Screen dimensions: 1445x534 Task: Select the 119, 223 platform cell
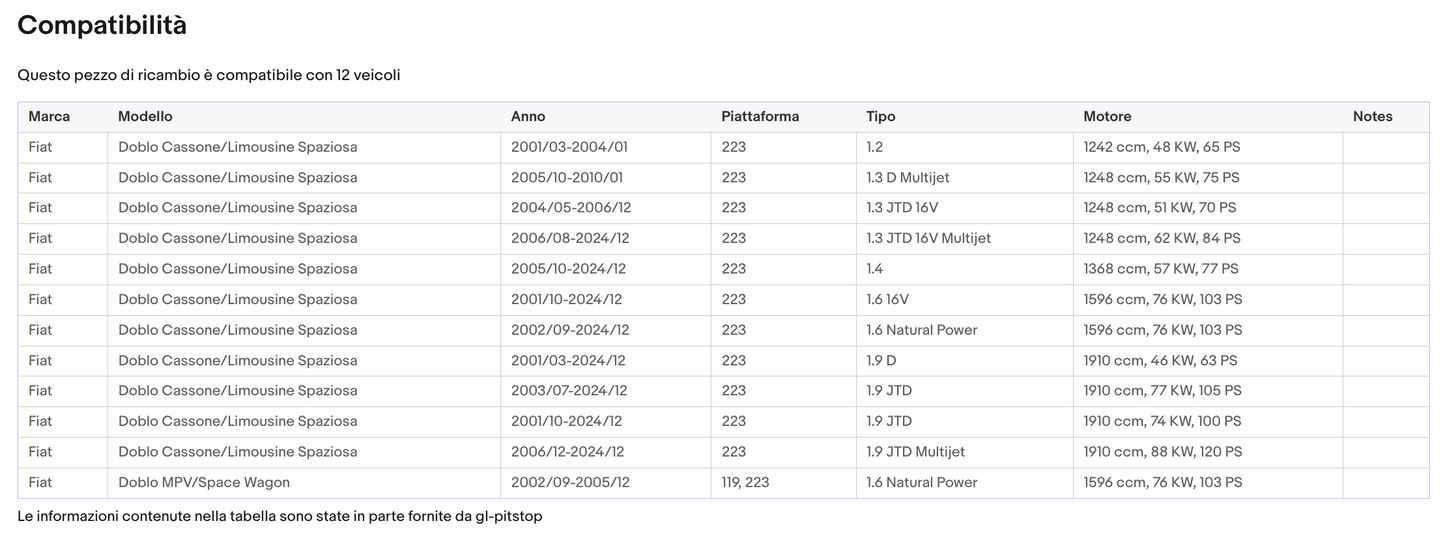pos(745,483)
